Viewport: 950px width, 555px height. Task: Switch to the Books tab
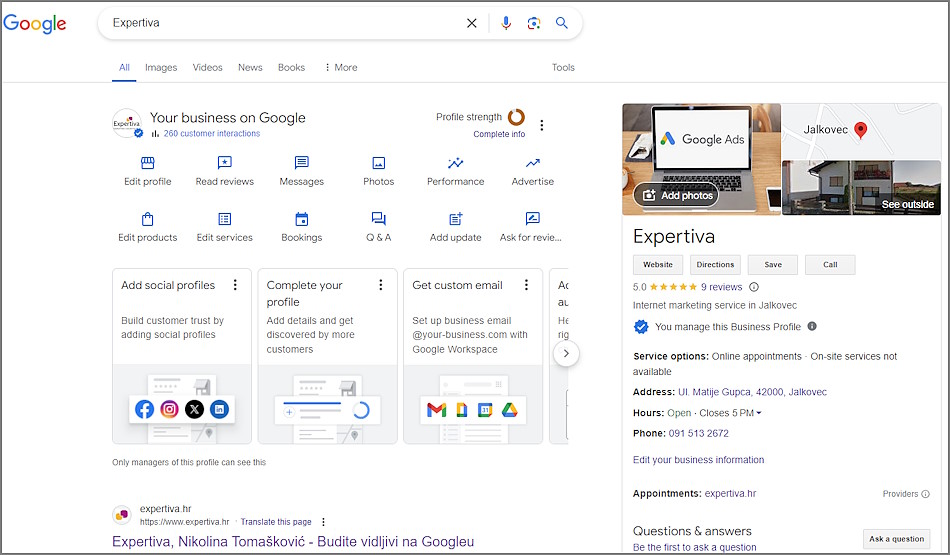(x=291, y=67)
